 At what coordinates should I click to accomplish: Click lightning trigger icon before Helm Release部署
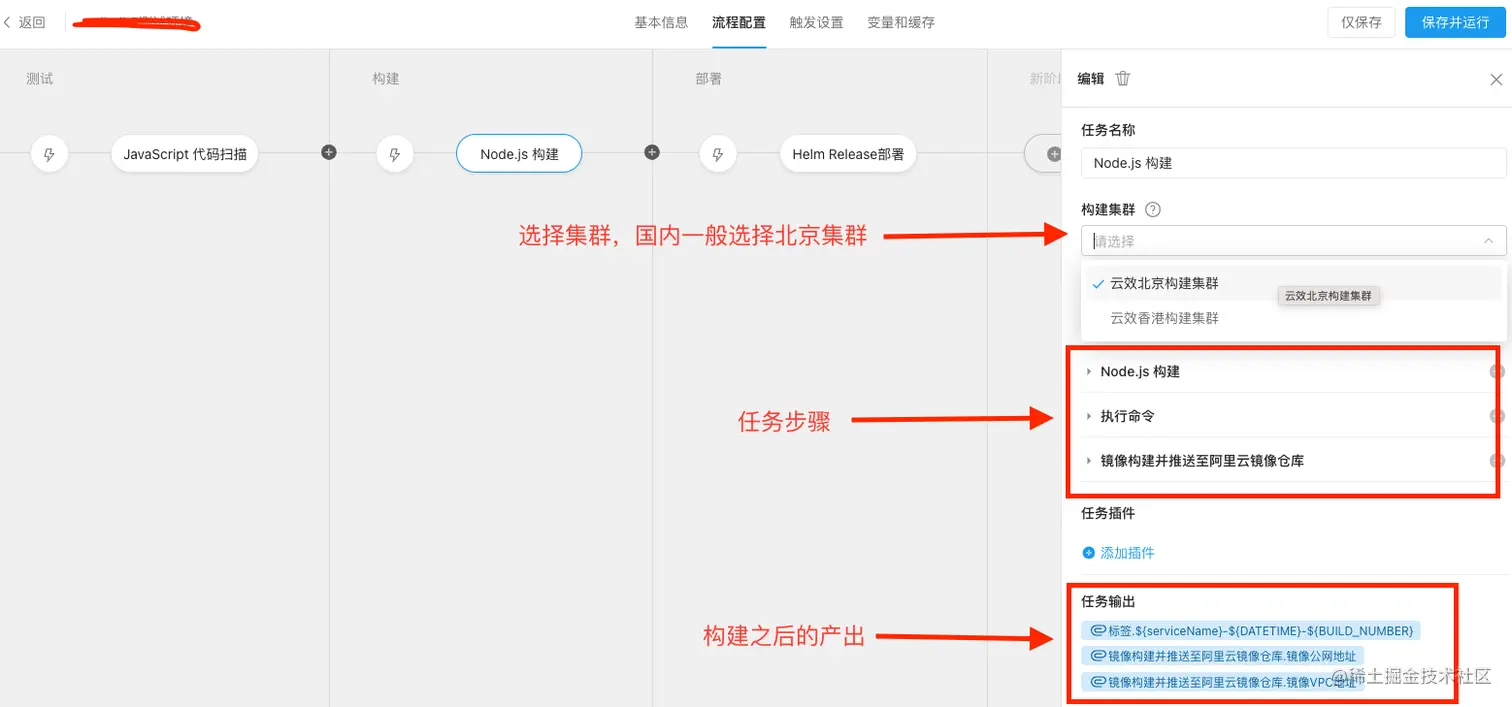point(717,154)
